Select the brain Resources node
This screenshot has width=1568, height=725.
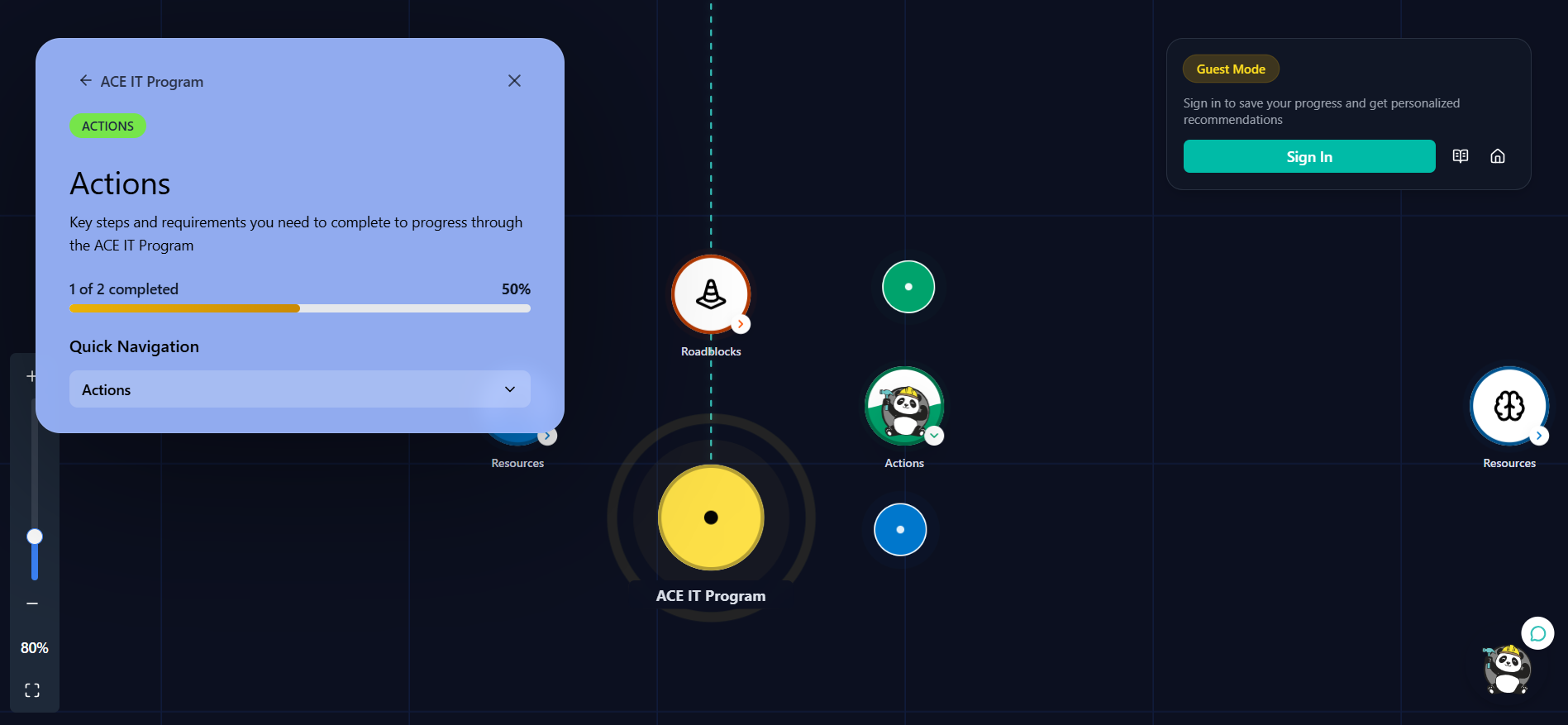point(1508,406)
